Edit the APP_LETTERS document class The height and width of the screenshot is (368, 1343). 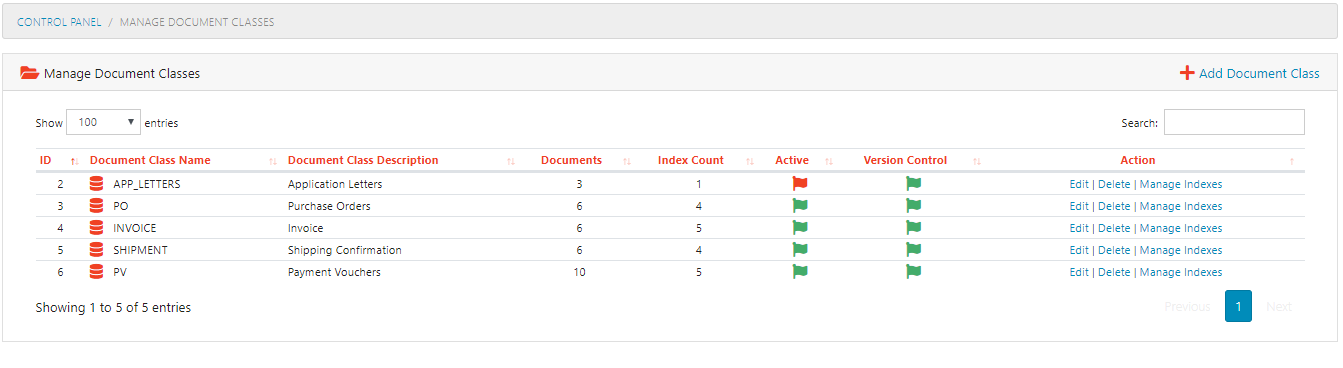coord(1079,184)
